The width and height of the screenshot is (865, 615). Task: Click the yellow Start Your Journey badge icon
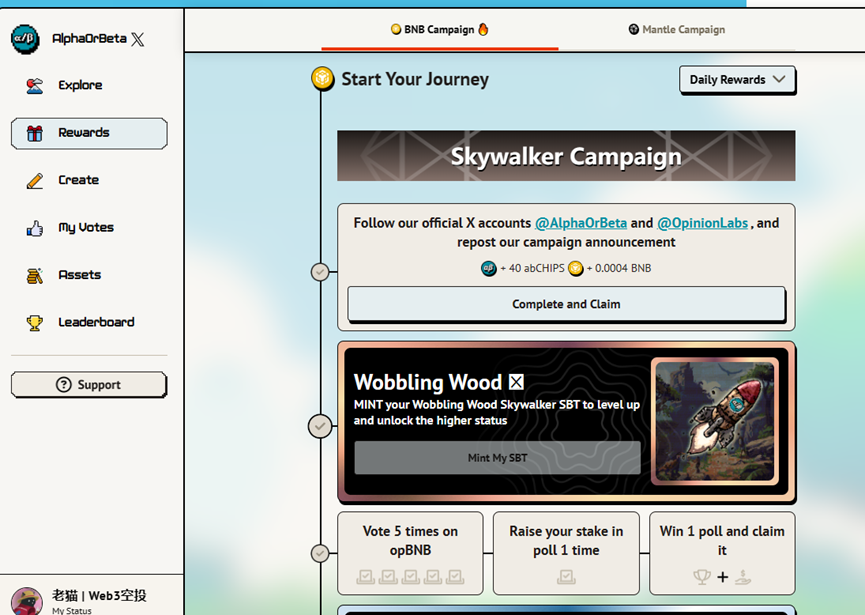click(x=322, y=79)
